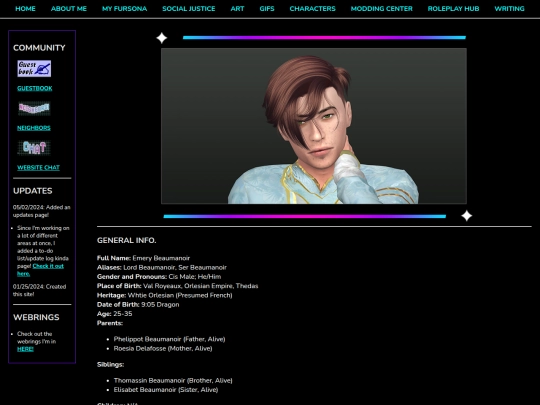540x405 pixels.
Task: Open the Social Justice section
Action: tap(189, 9)
